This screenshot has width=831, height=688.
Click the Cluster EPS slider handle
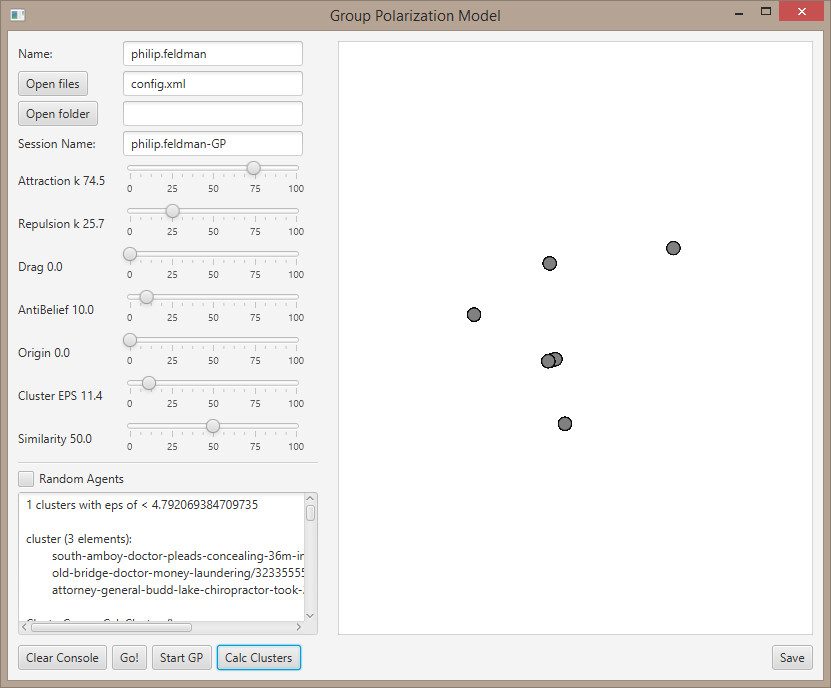pyautogui.click(x=149, y=382)
